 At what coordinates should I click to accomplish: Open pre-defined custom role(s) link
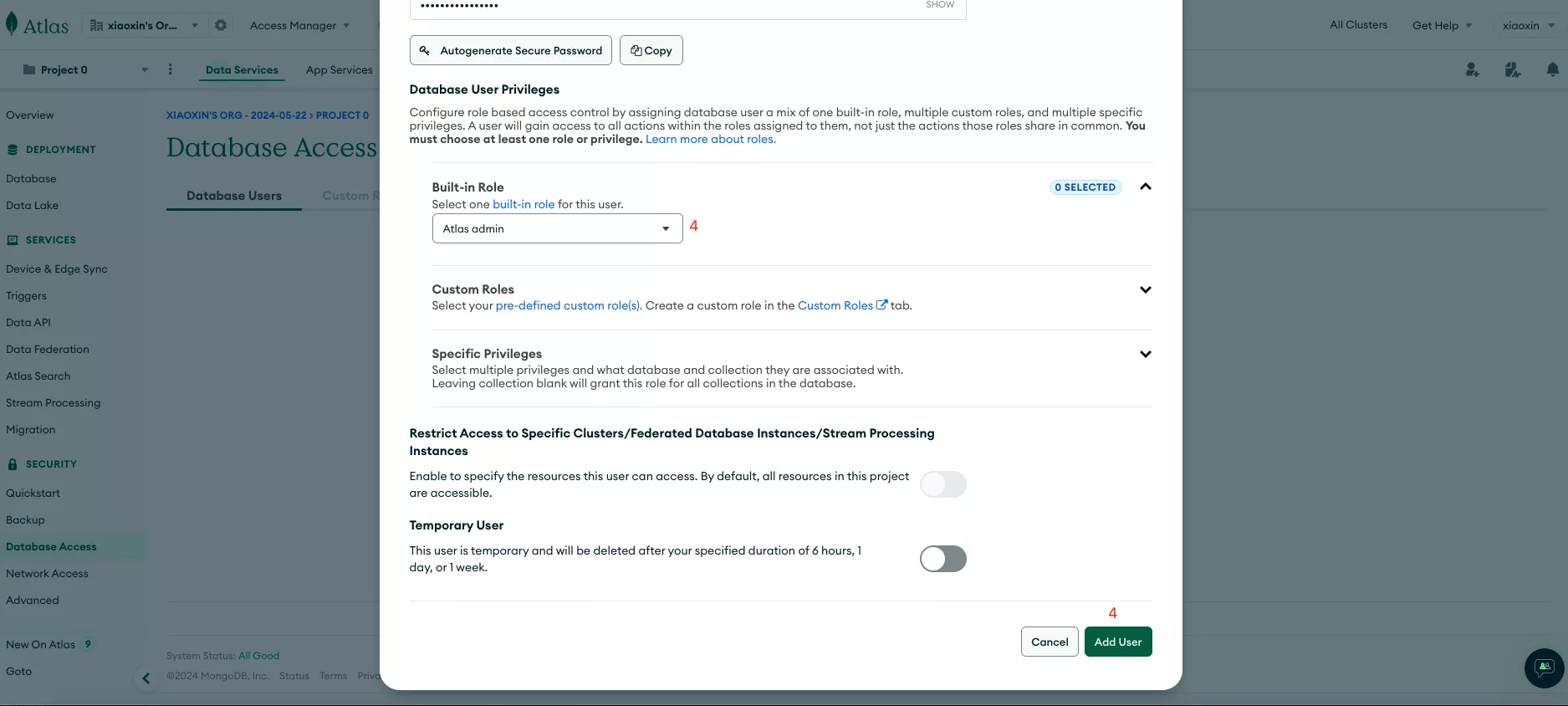click(x=569, y=305)
